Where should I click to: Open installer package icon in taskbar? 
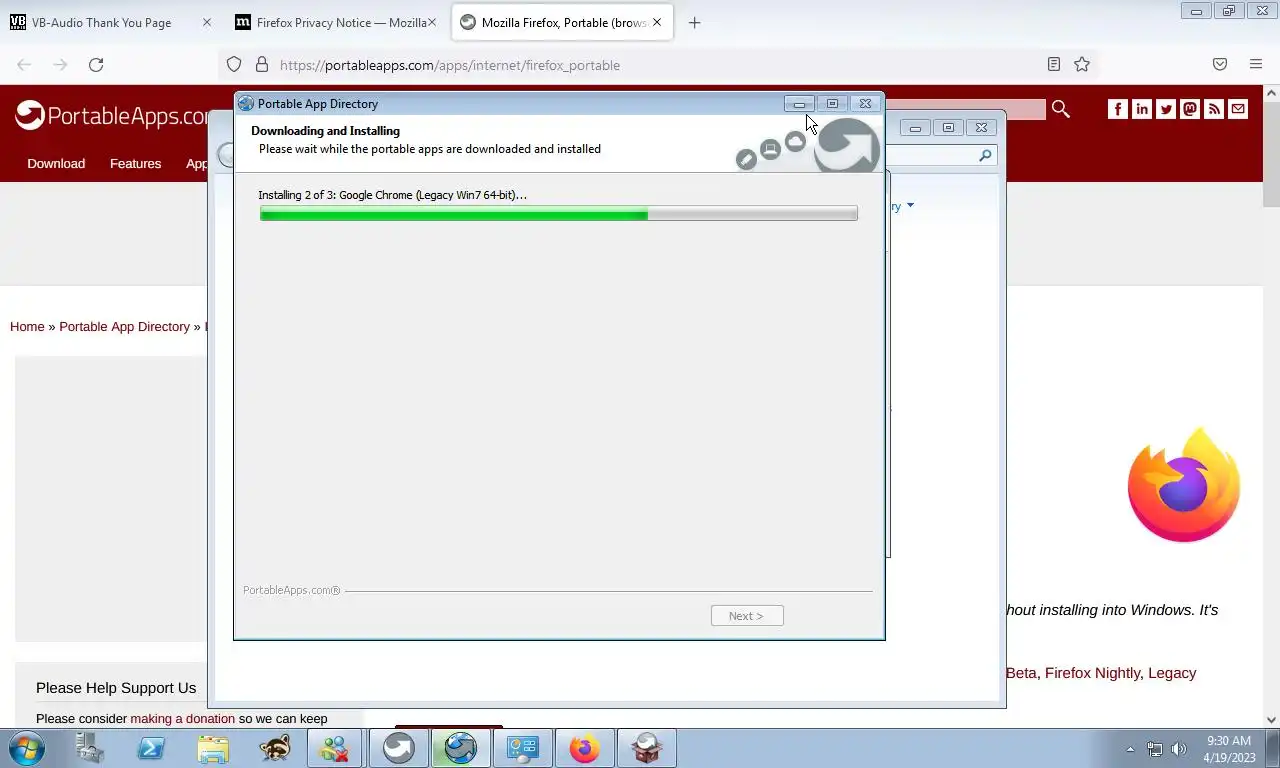(x=646, y=748)
